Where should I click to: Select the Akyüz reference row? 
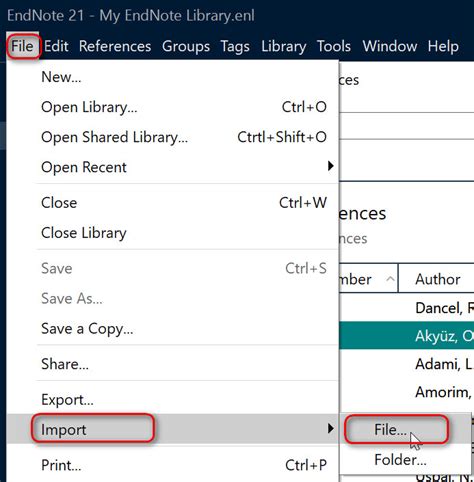(x=407, y=336)
